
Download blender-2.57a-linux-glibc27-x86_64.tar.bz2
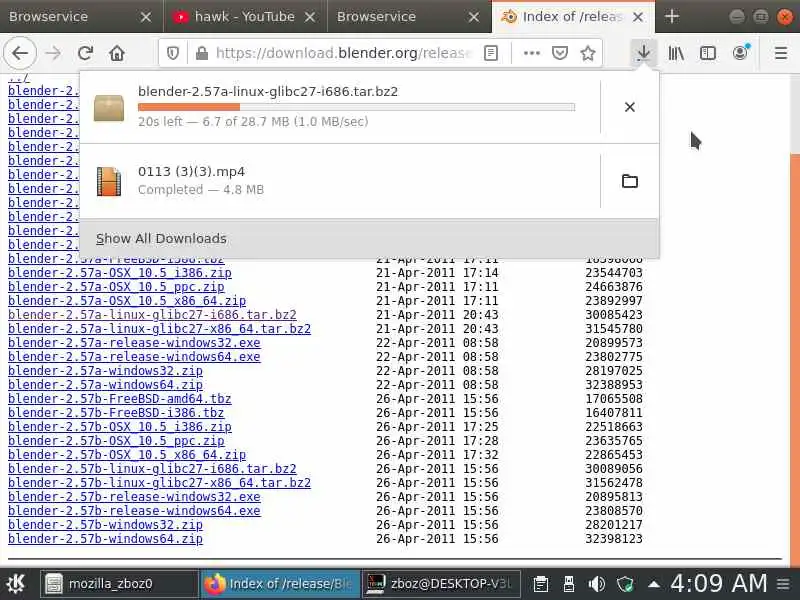click(x=159, y=329)
